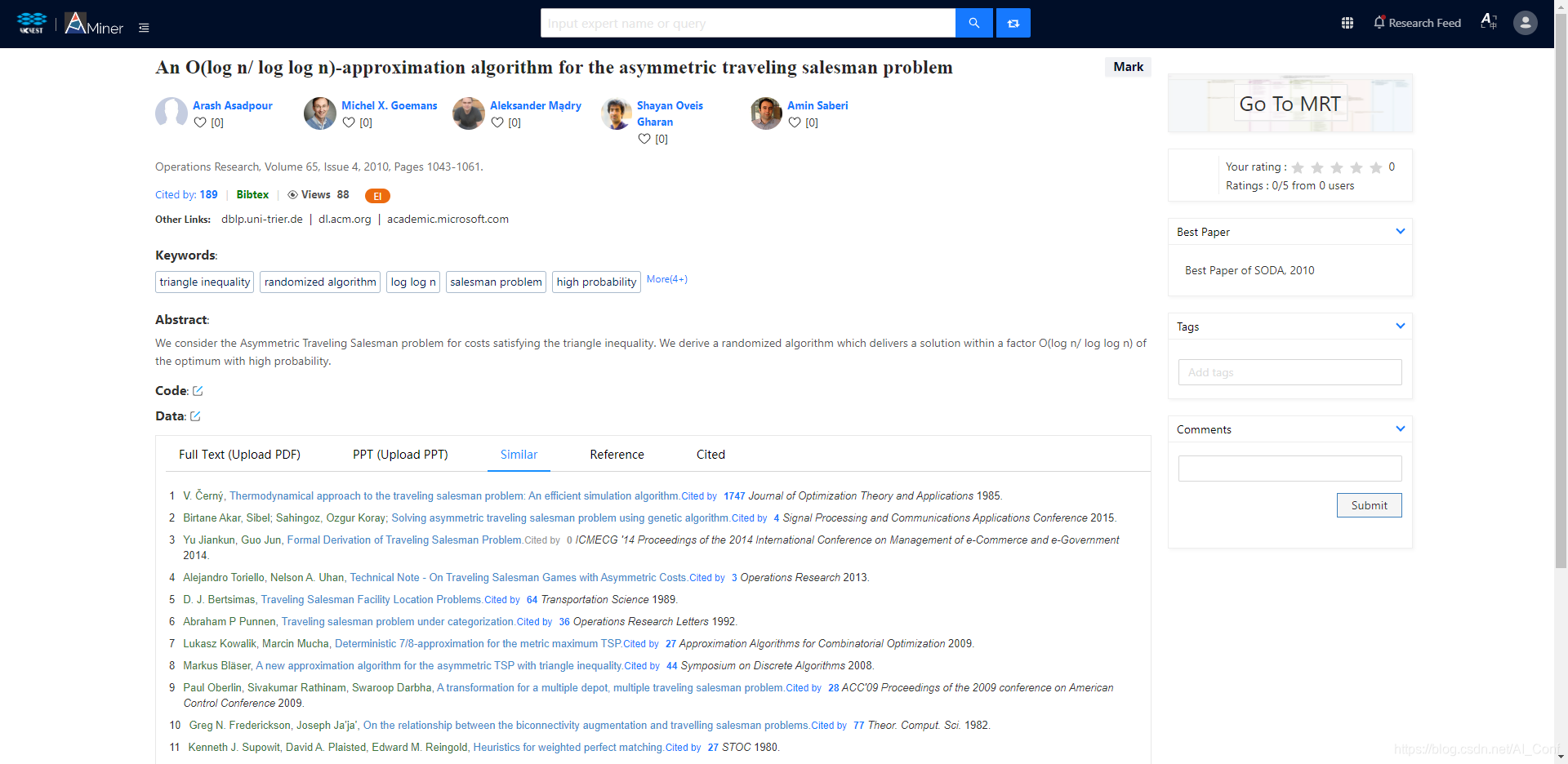
Task: Open Traveling Salesman Facility Location Problems paper
Action: click(371, 600)
